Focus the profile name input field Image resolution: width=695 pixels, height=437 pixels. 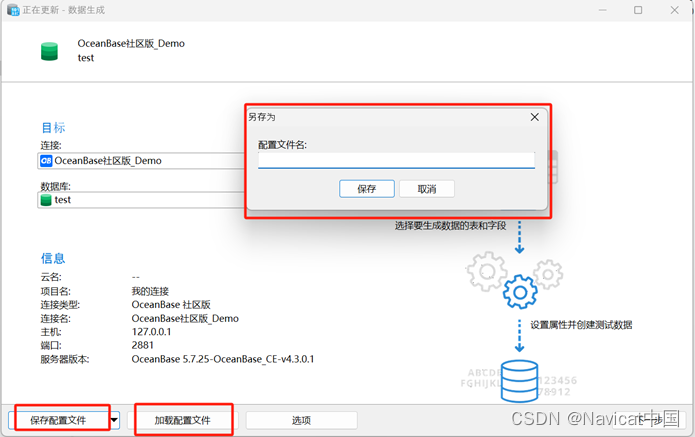pos(396,160)
